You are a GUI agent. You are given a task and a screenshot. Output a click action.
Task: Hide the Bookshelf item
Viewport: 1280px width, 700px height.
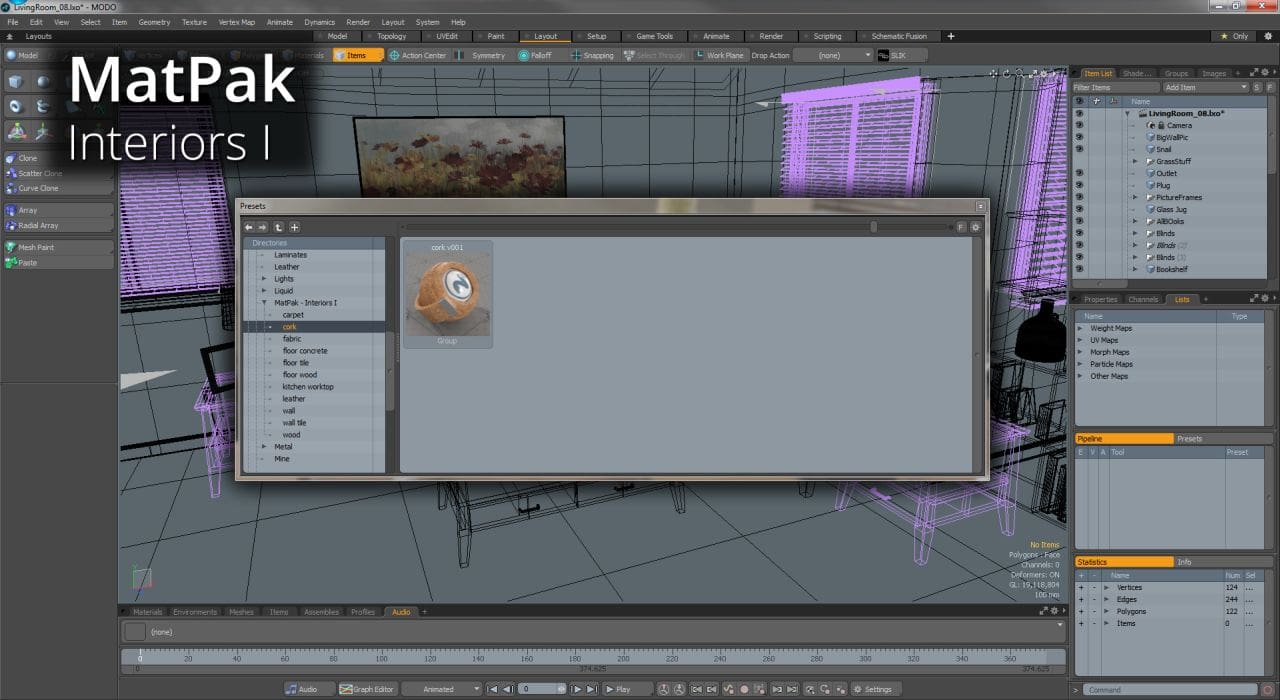pyautogui.click(x=1079, y=269)
